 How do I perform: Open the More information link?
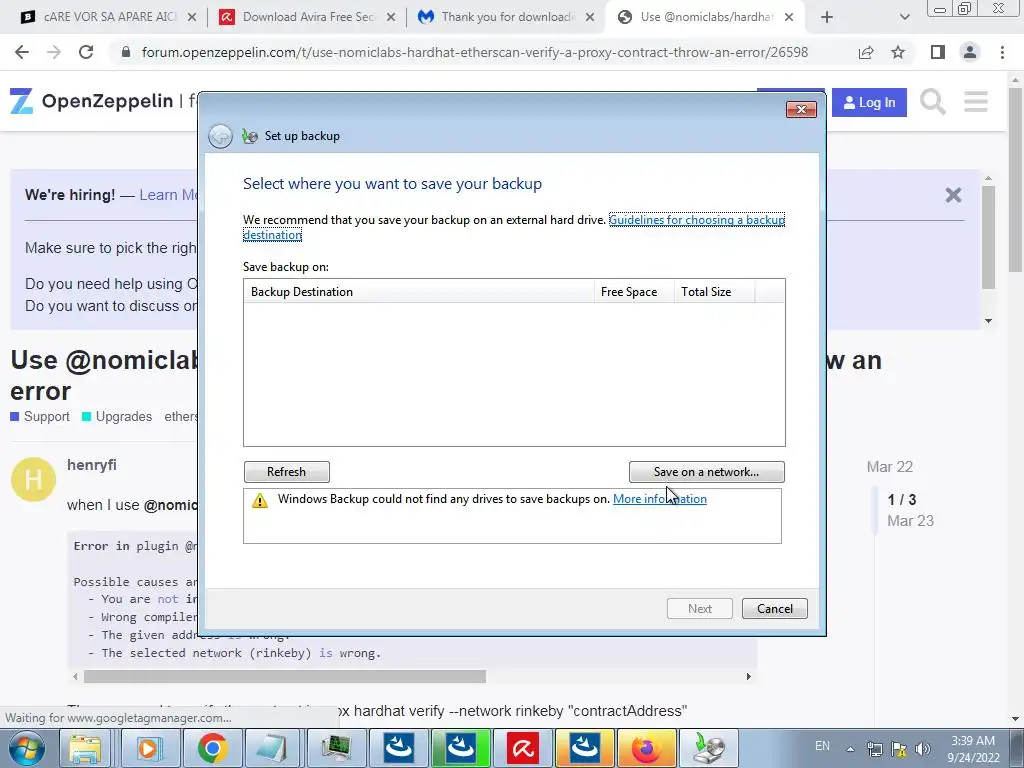pos(660,499)
